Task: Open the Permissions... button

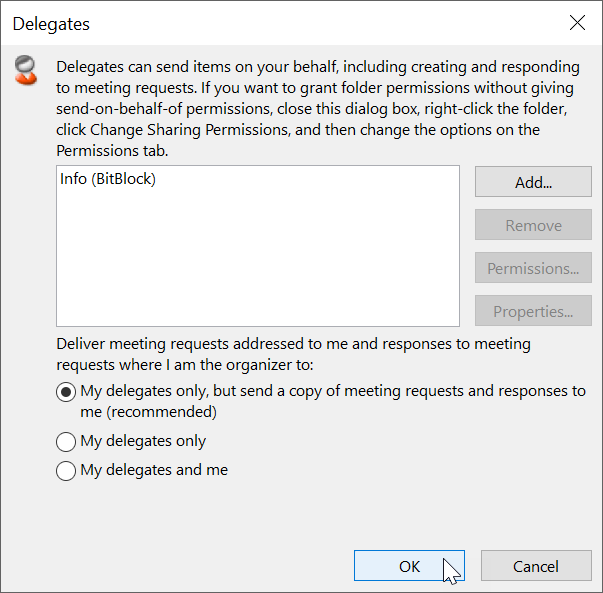Action: coord(533,268)
